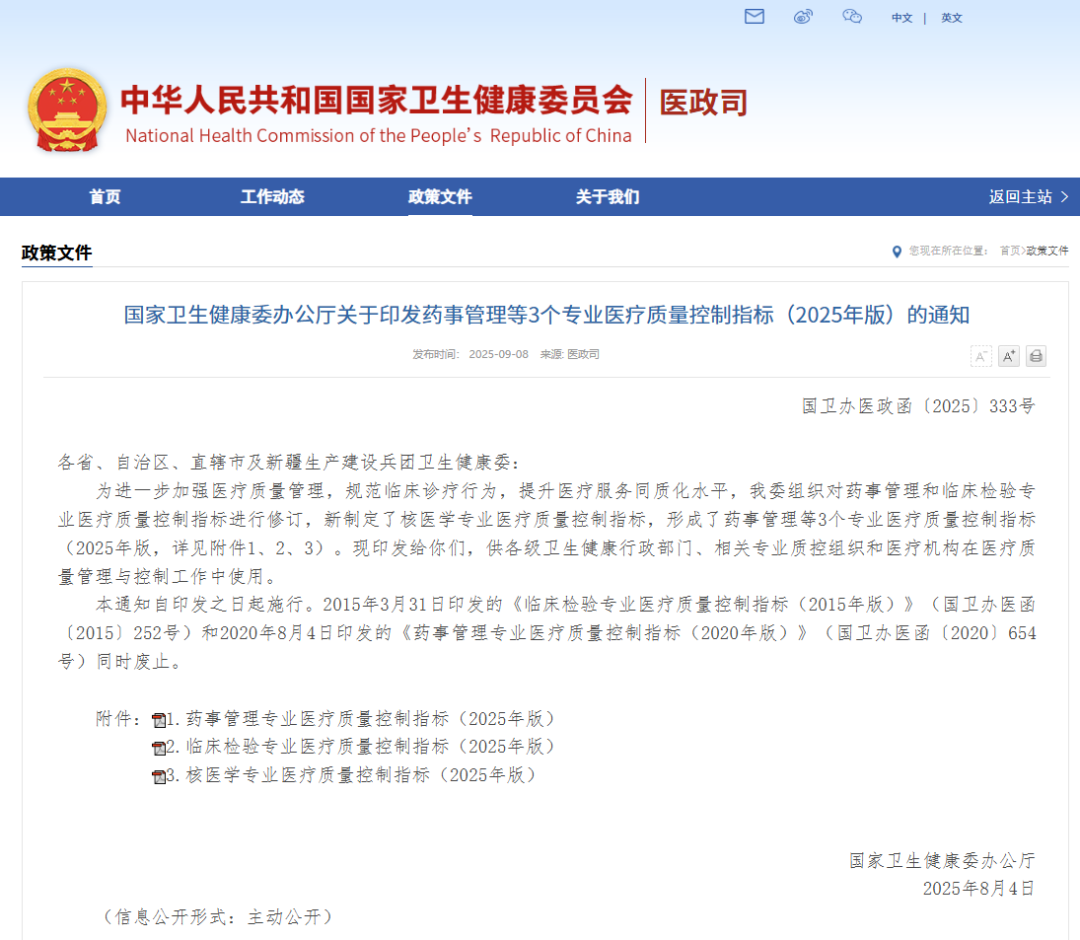Click the 您现在所在位置 label
Viewport: 1080px width, 940px height.
[x=948, y=251]
